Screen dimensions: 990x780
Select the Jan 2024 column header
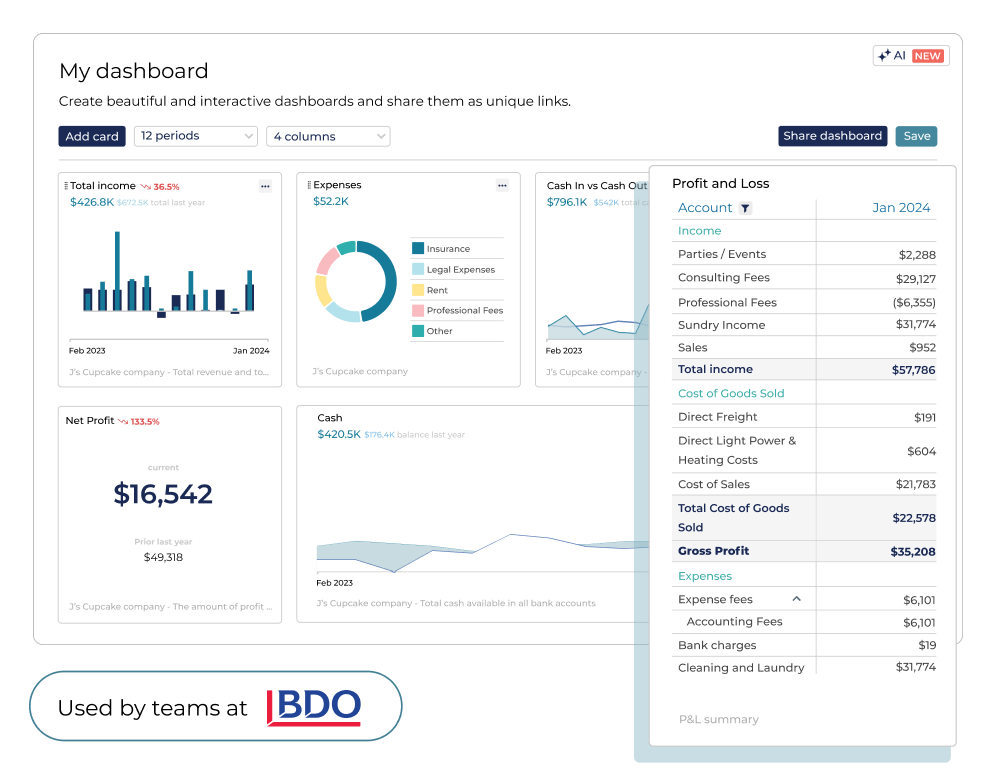point(901,207)
